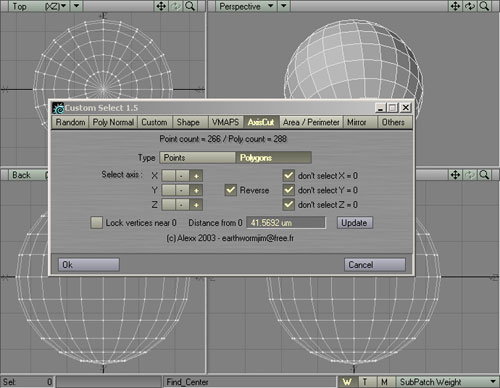The image size is (500, 388).
Task: Select the AxisCut tab
Action: pyautogui.click(x=261, y=122)
